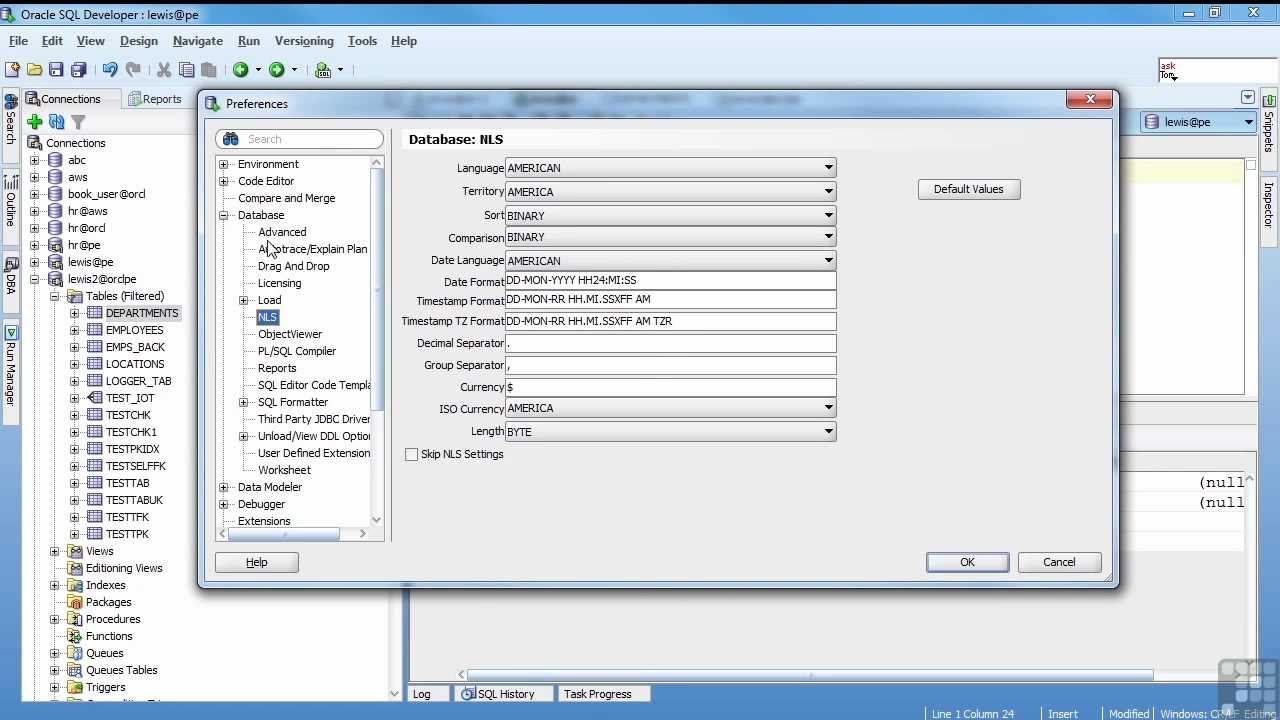Click the Open folder toolbar icon

pyautogui.click(x=34, y=70)
